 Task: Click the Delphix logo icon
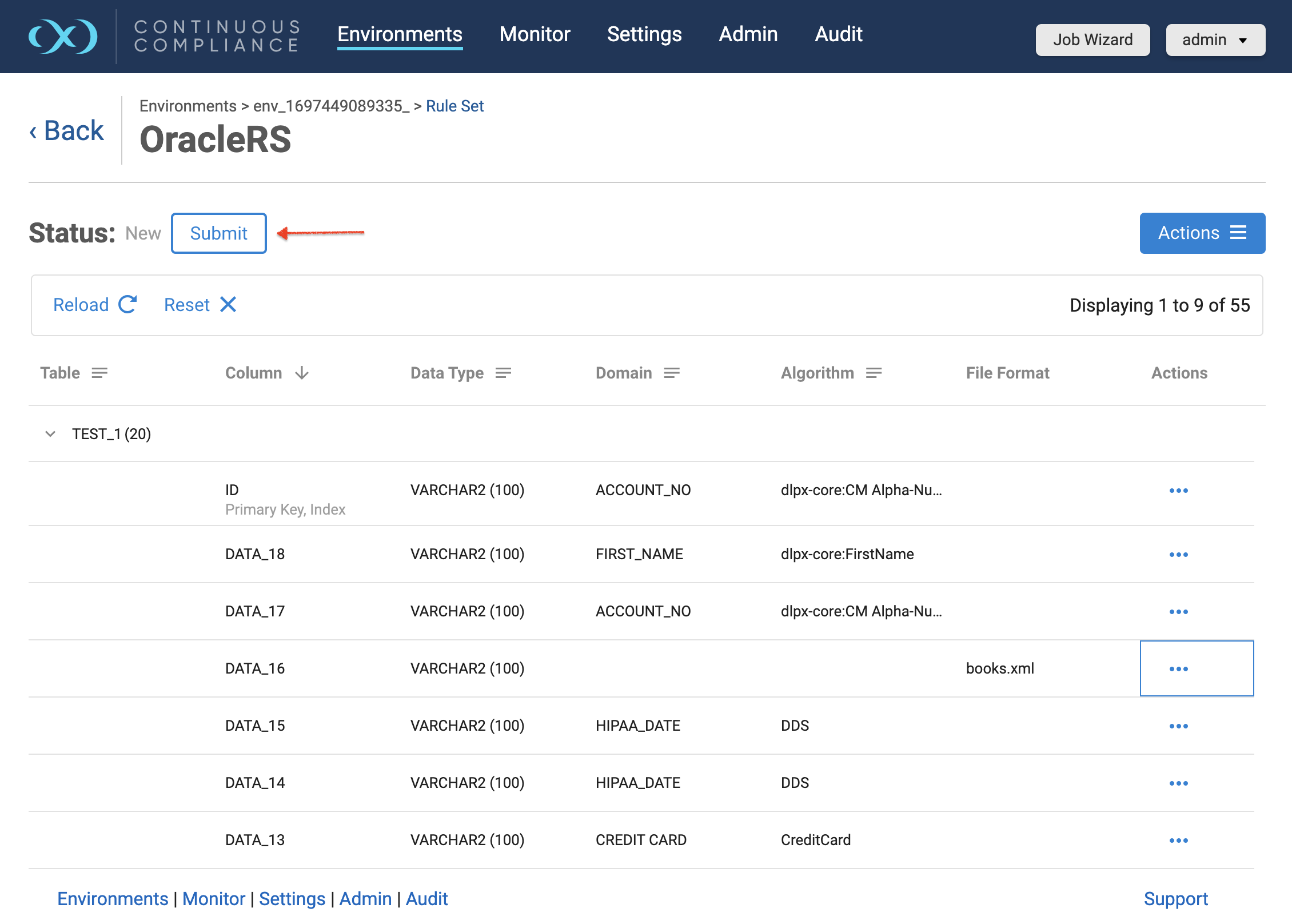tap(63, 37)
